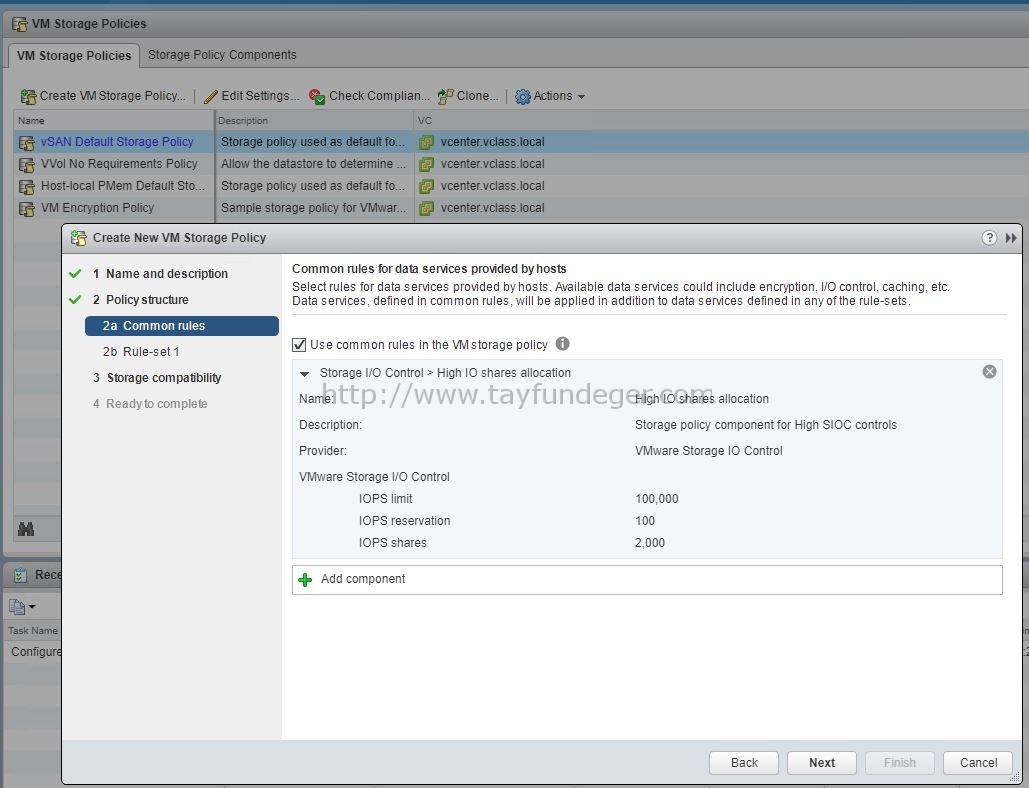Click the binoculars find icon
Viewport: 1029px width, 788px height.
point(26,529)
